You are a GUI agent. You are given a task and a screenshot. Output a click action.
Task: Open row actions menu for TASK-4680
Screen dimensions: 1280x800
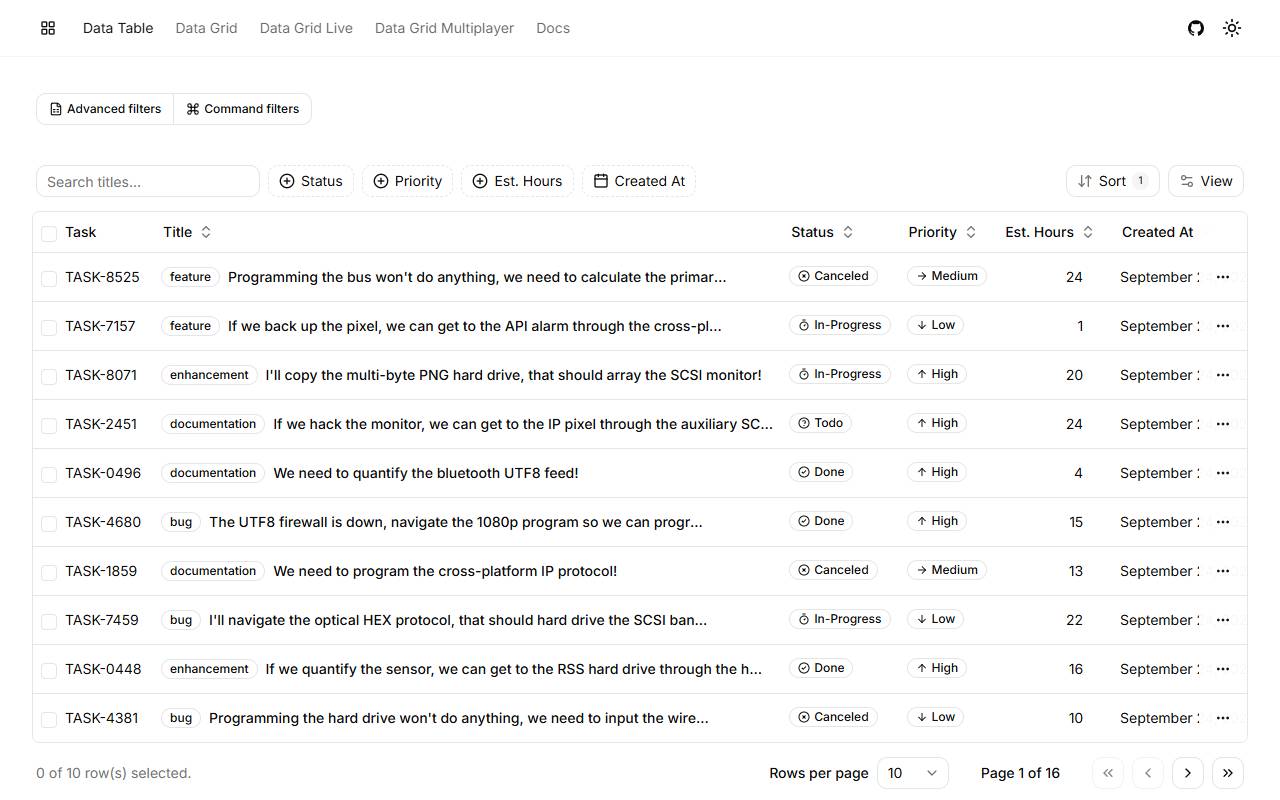tap(1223, 522)
